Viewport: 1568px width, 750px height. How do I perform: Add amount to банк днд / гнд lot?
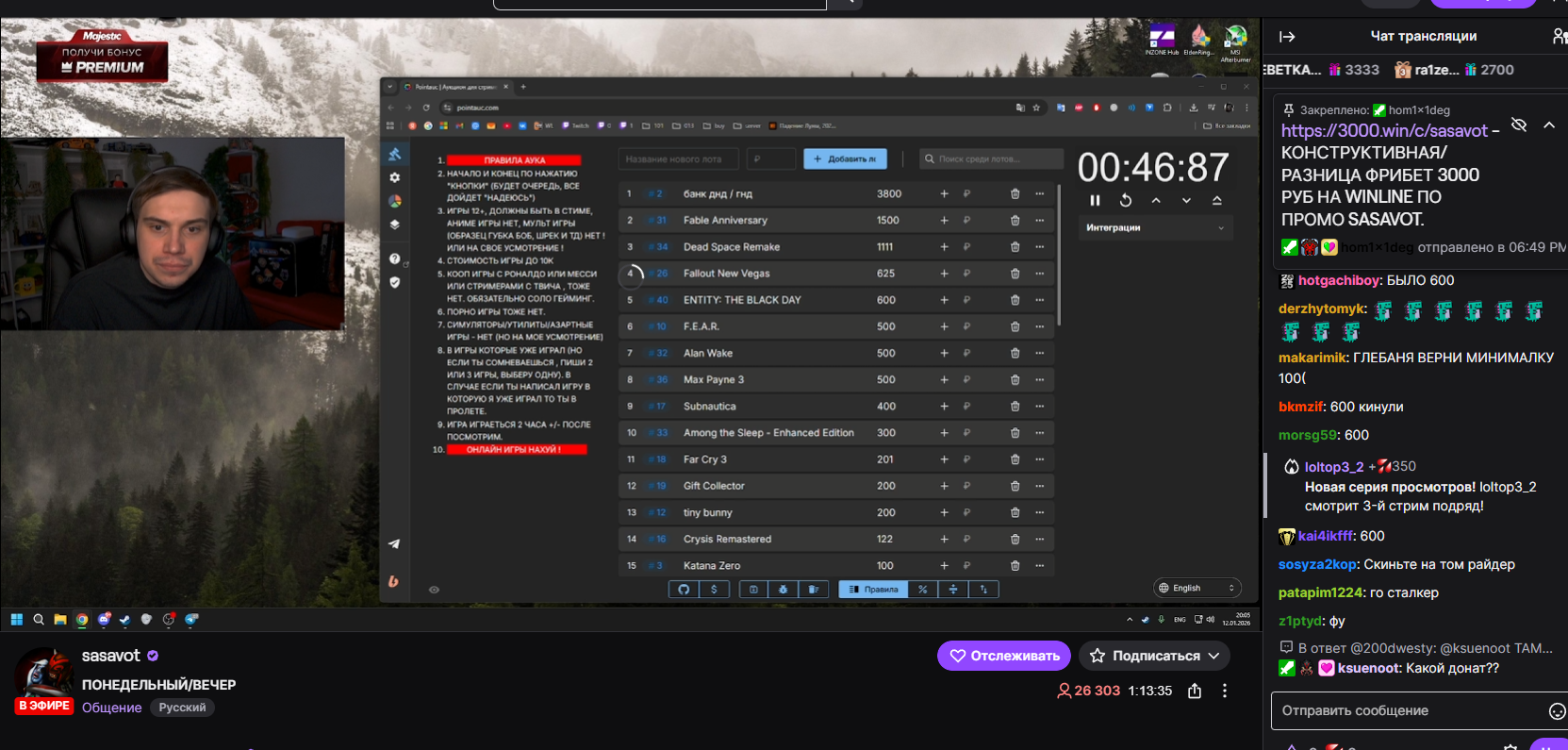(944, 193)
